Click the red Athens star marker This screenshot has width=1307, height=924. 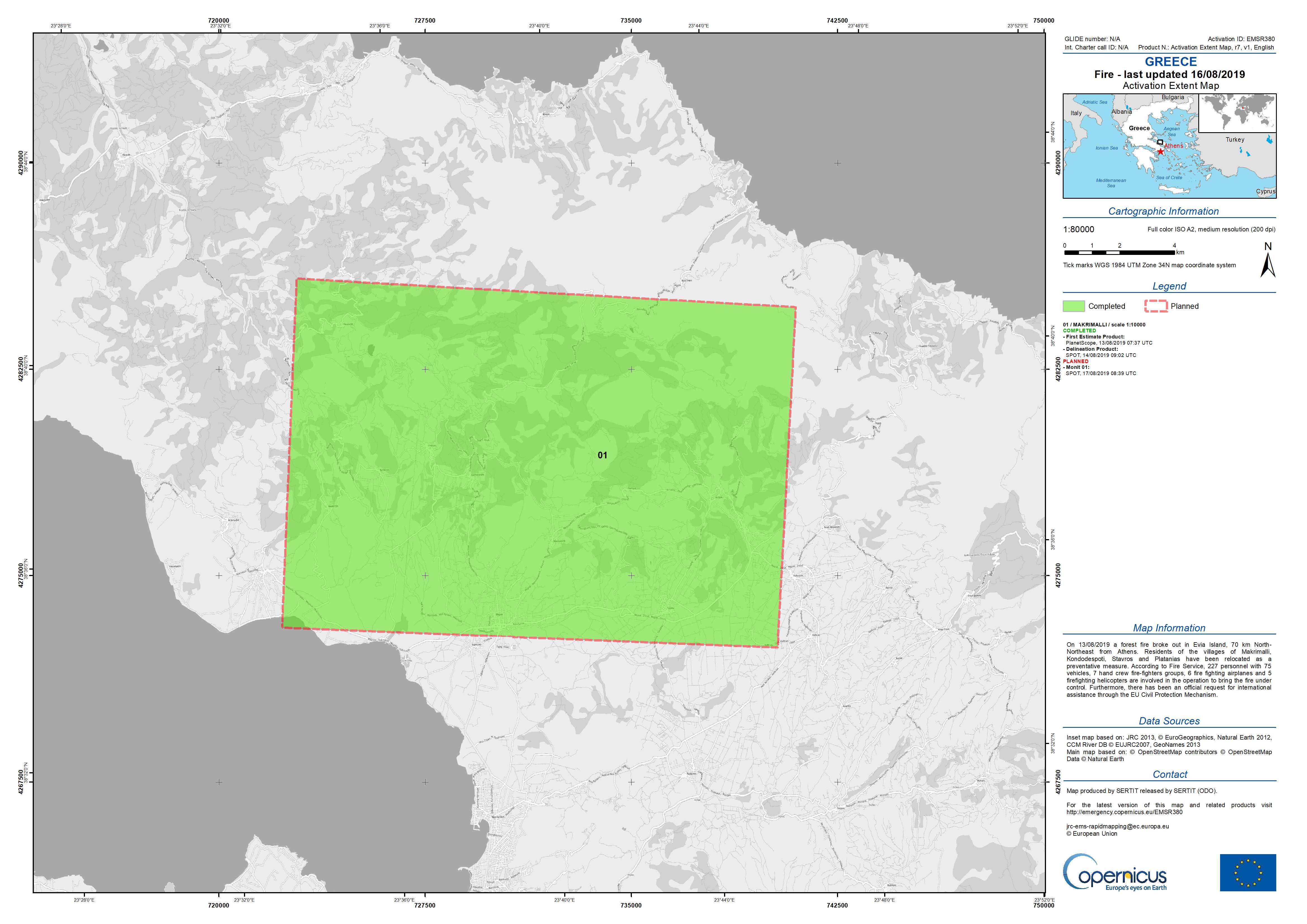point(1160,151)
